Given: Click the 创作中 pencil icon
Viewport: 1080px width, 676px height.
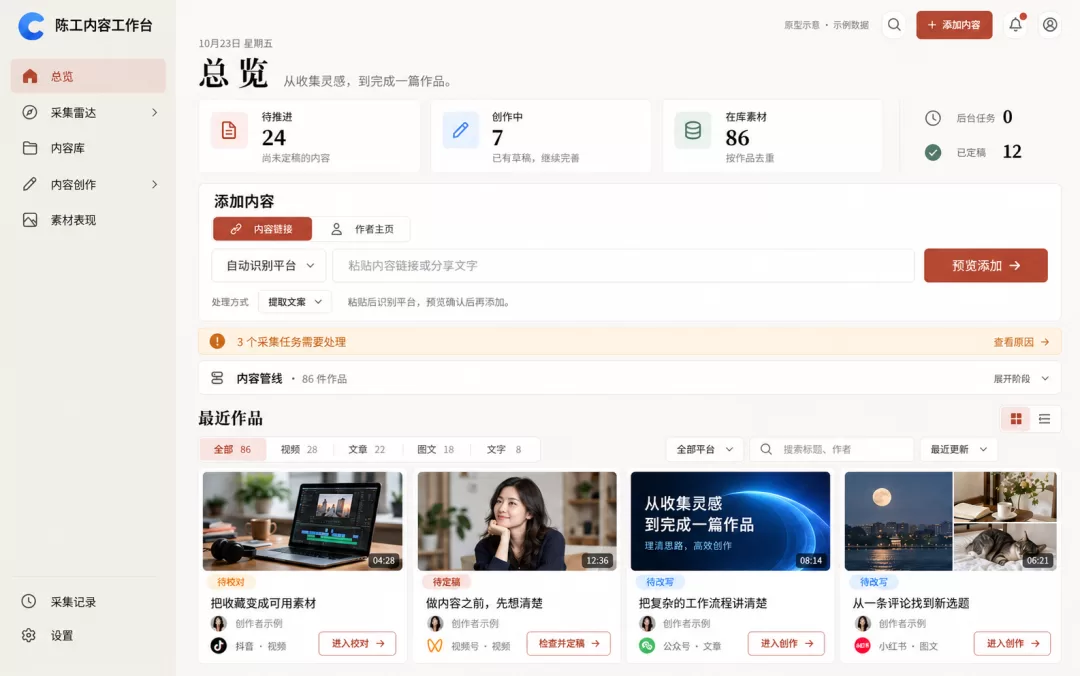Looking at the screenshot, I should point(460,130).
